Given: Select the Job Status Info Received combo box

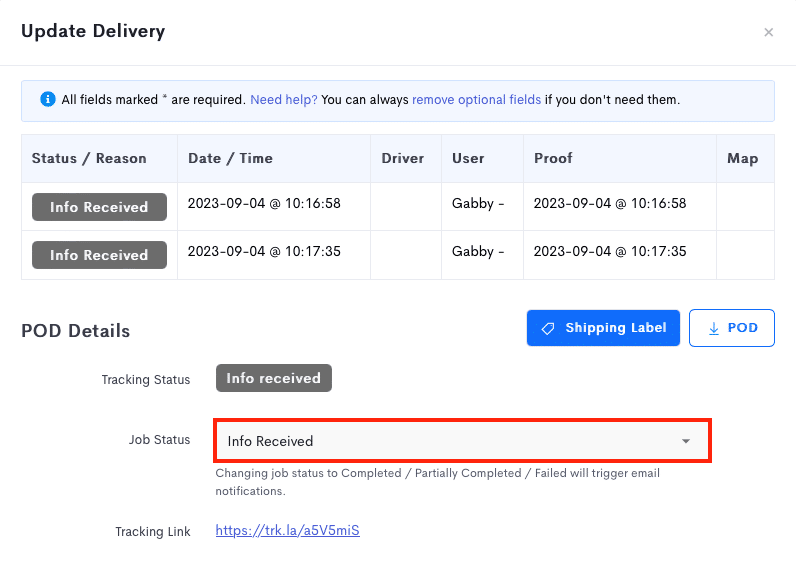Looking at the screenshot, I should (462, 441).
